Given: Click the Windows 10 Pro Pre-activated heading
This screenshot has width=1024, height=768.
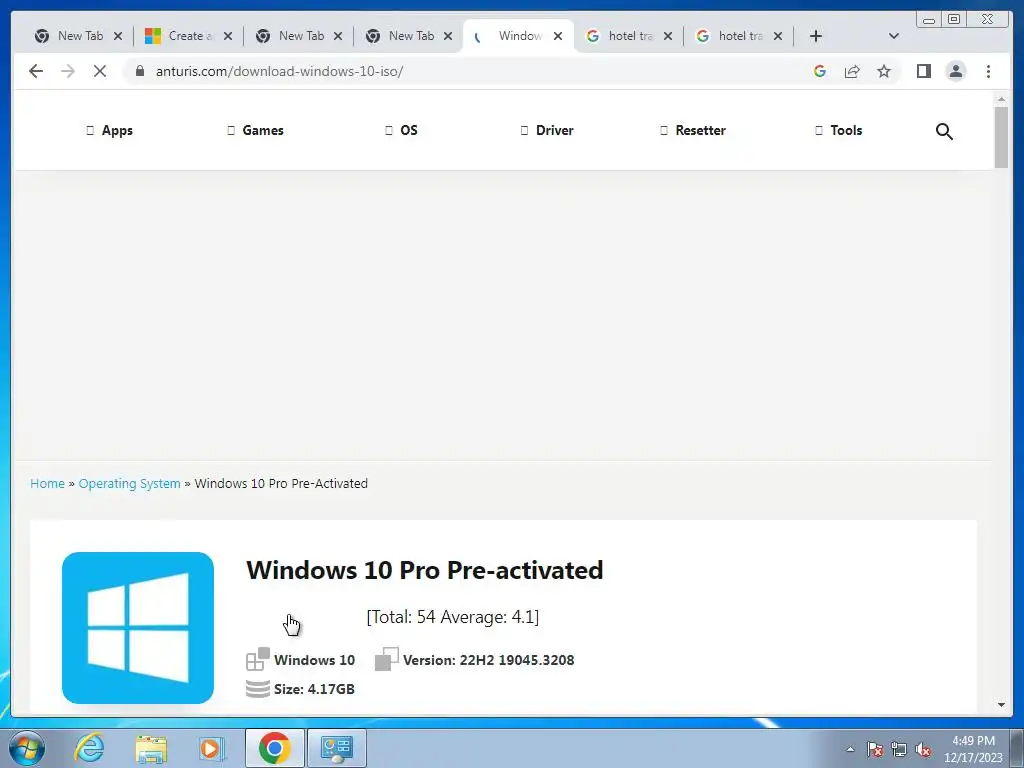Looking at the screenshot, I should click(424, 570).
